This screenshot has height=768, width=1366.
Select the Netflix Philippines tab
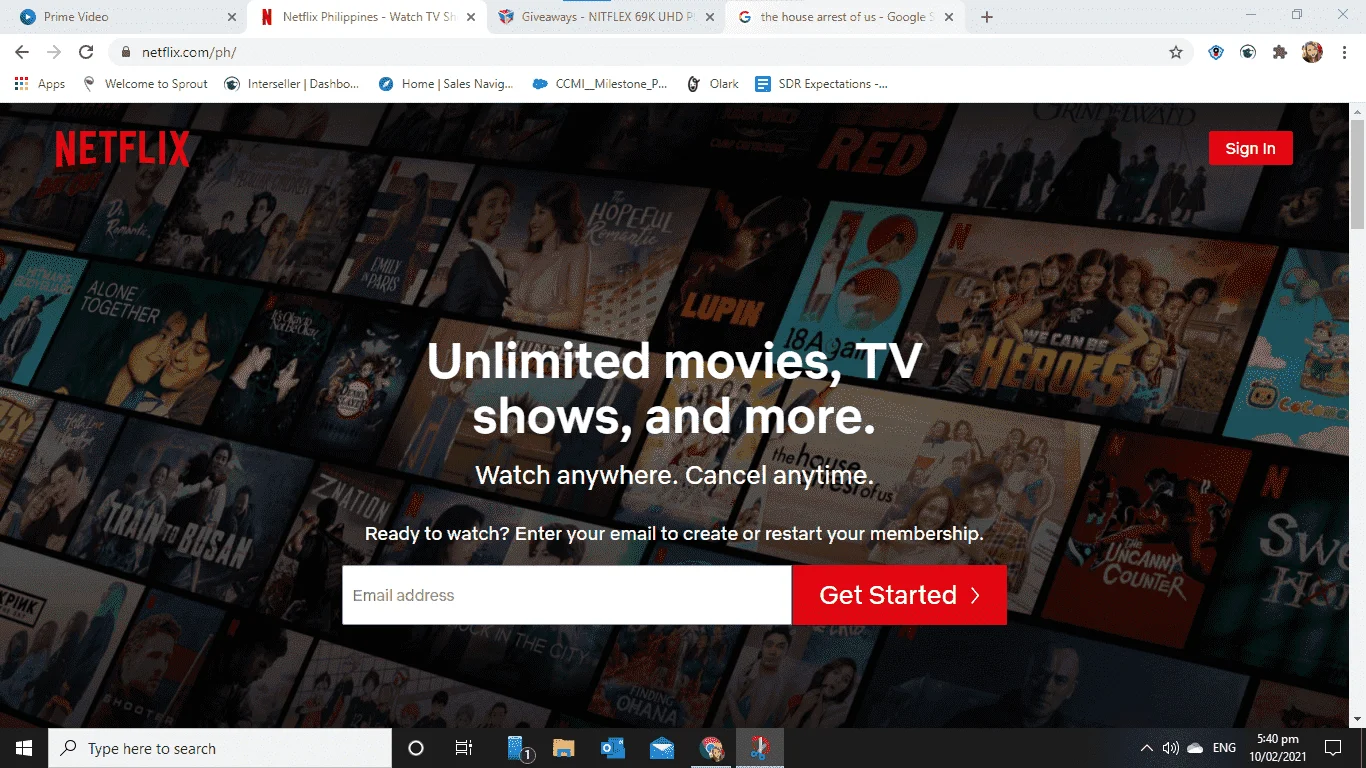coord(367,17)
